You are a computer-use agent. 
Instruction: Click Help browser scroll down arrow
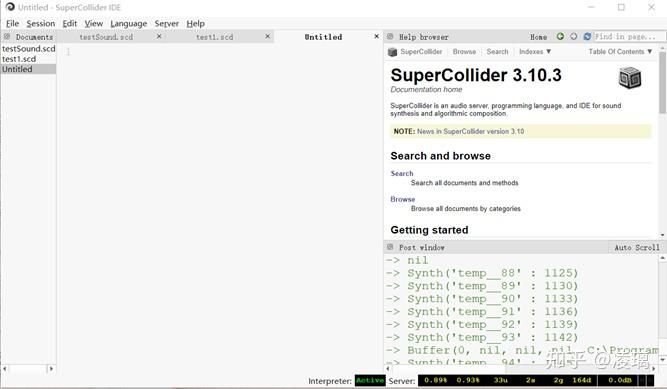click(x=662, y=235)
